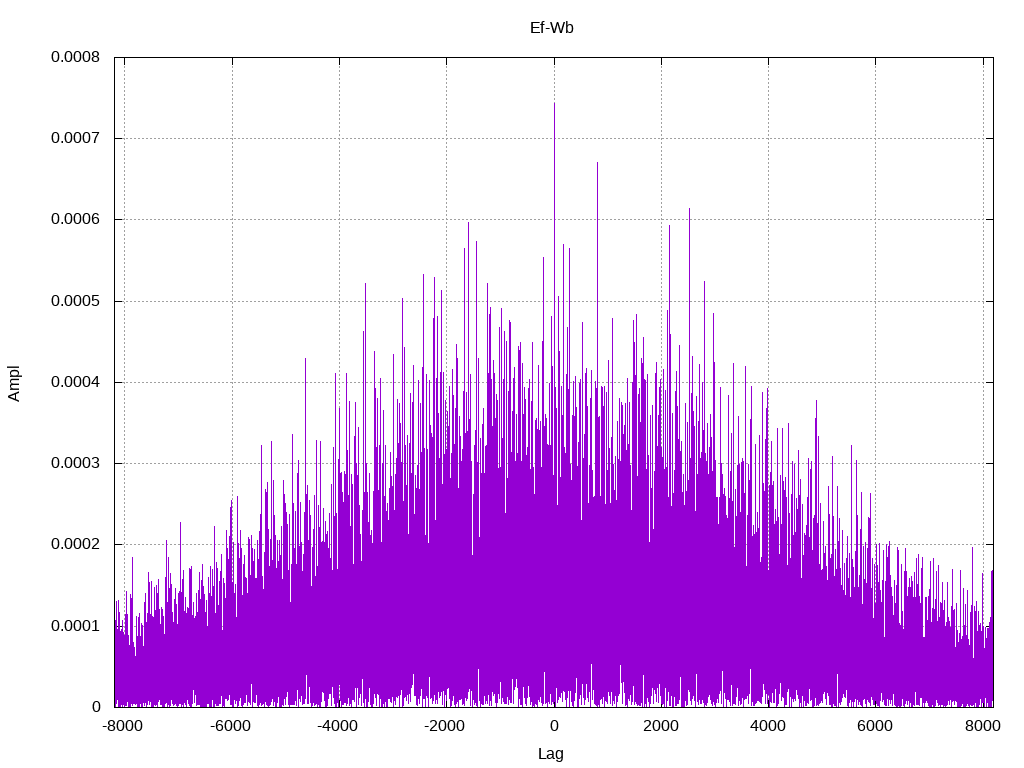1024x768 pixels.
Task: Click the 4000 x-axis tick label
Action: pos(768,726)
